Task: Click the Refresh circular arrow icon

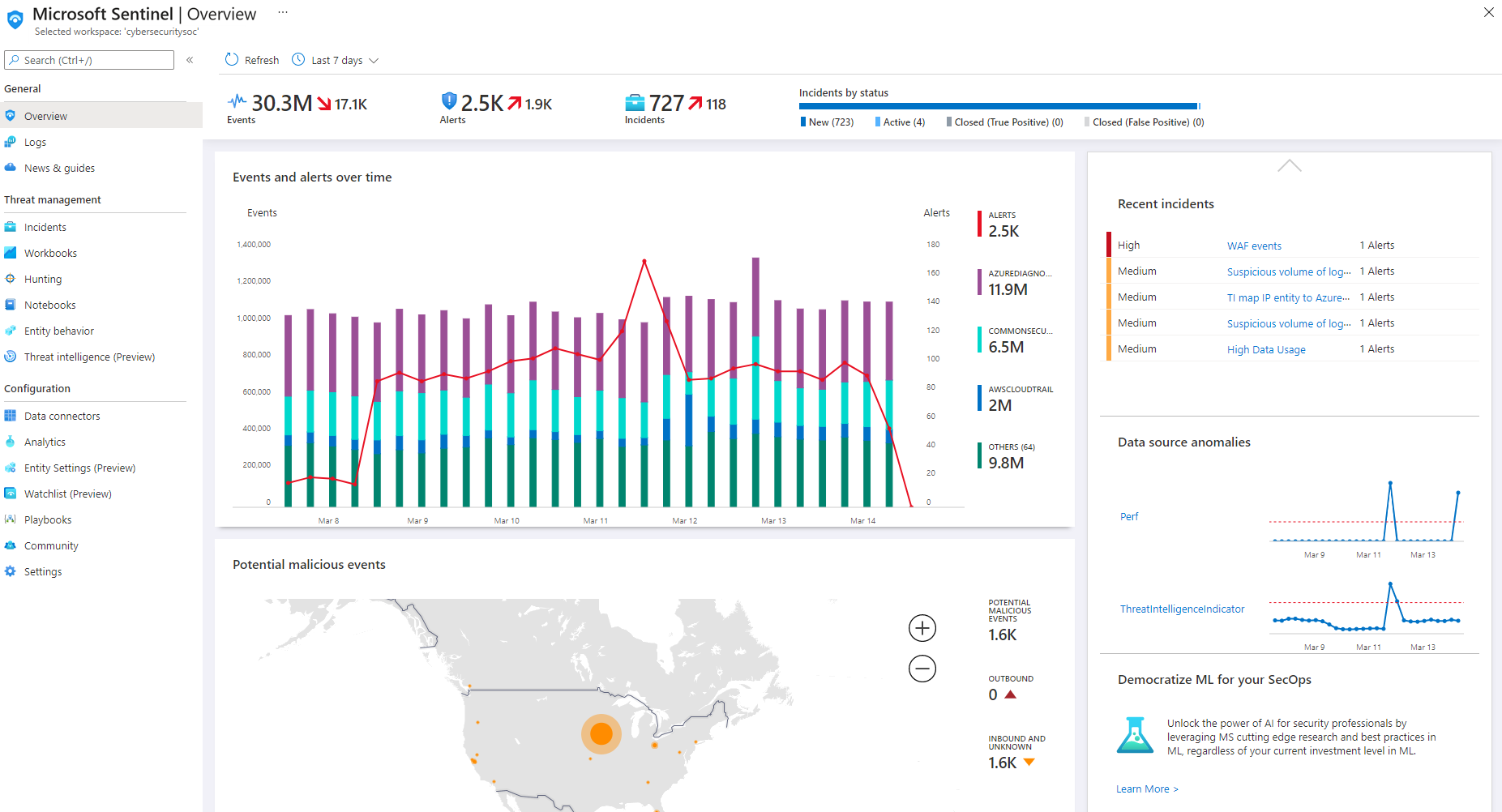Action: click(x=232, y=59)
